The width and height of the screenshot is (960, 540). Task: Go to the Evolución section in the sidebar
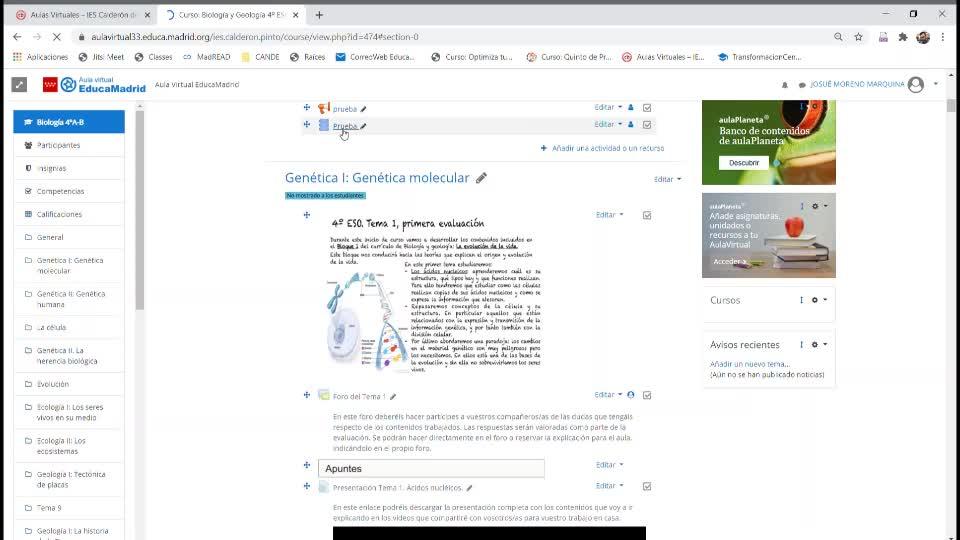[69, 384]
